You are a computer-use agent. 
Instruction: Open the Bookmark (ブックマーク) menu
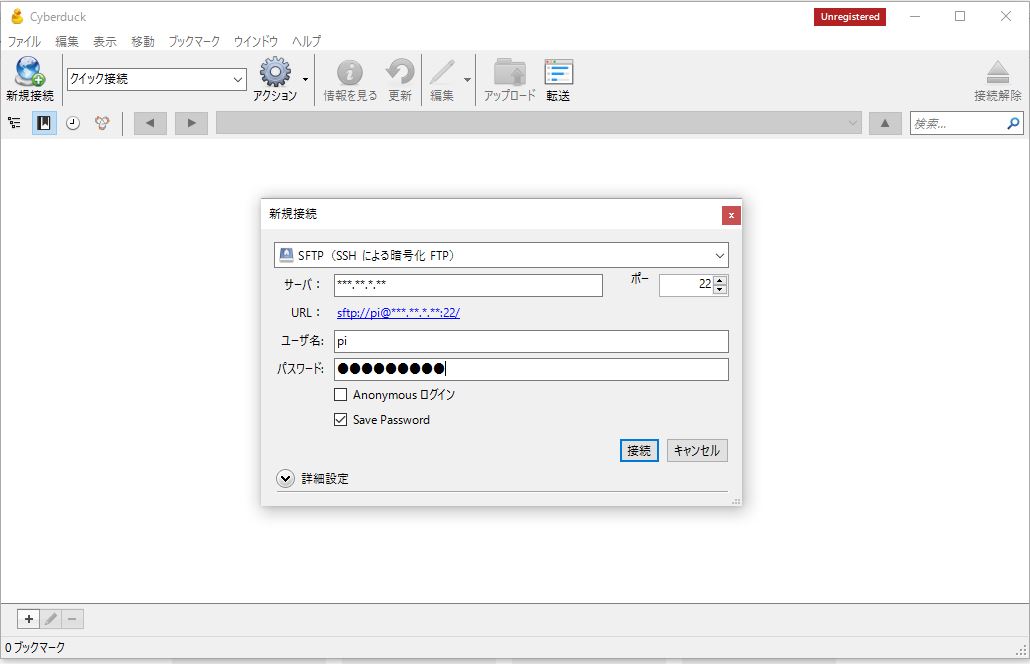(194, 41)
